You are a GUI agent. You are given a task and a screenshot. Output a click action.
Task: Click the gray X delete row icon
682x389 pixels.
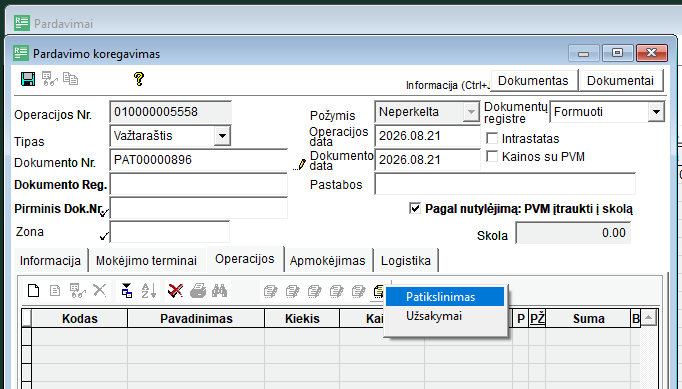point(100,290)
